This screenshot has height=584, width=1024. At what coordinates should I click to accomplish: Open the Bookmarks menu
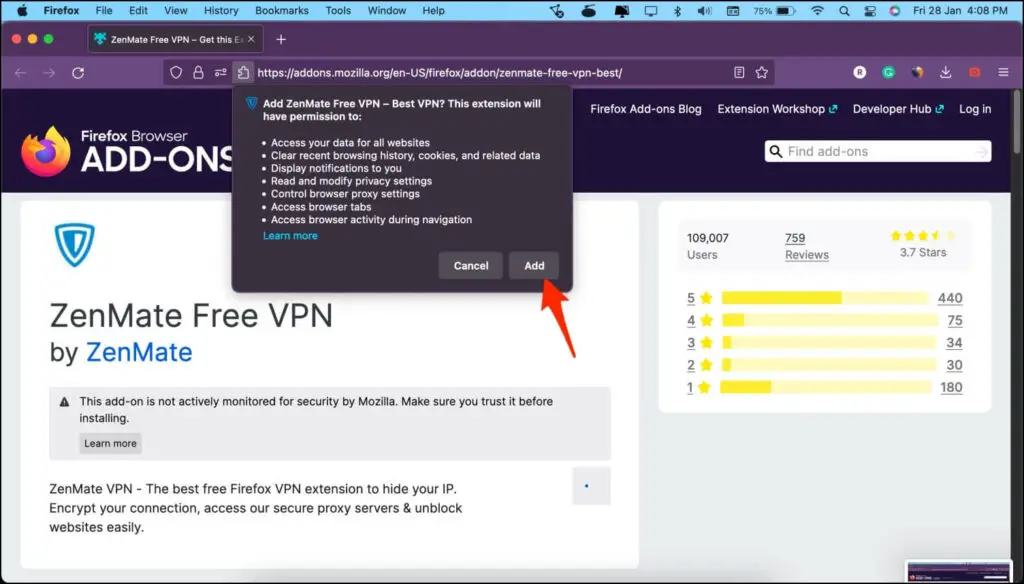point(281,10)
